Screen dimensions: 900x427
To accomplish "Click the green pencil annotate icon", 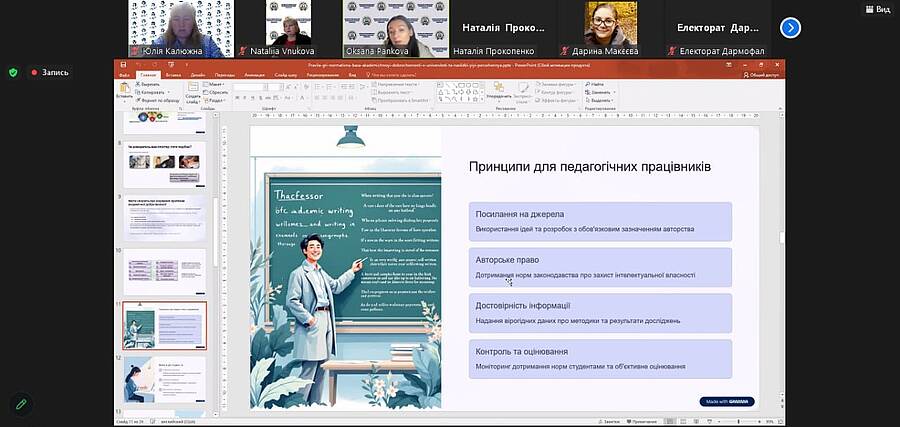I will [x=20, y=404].
